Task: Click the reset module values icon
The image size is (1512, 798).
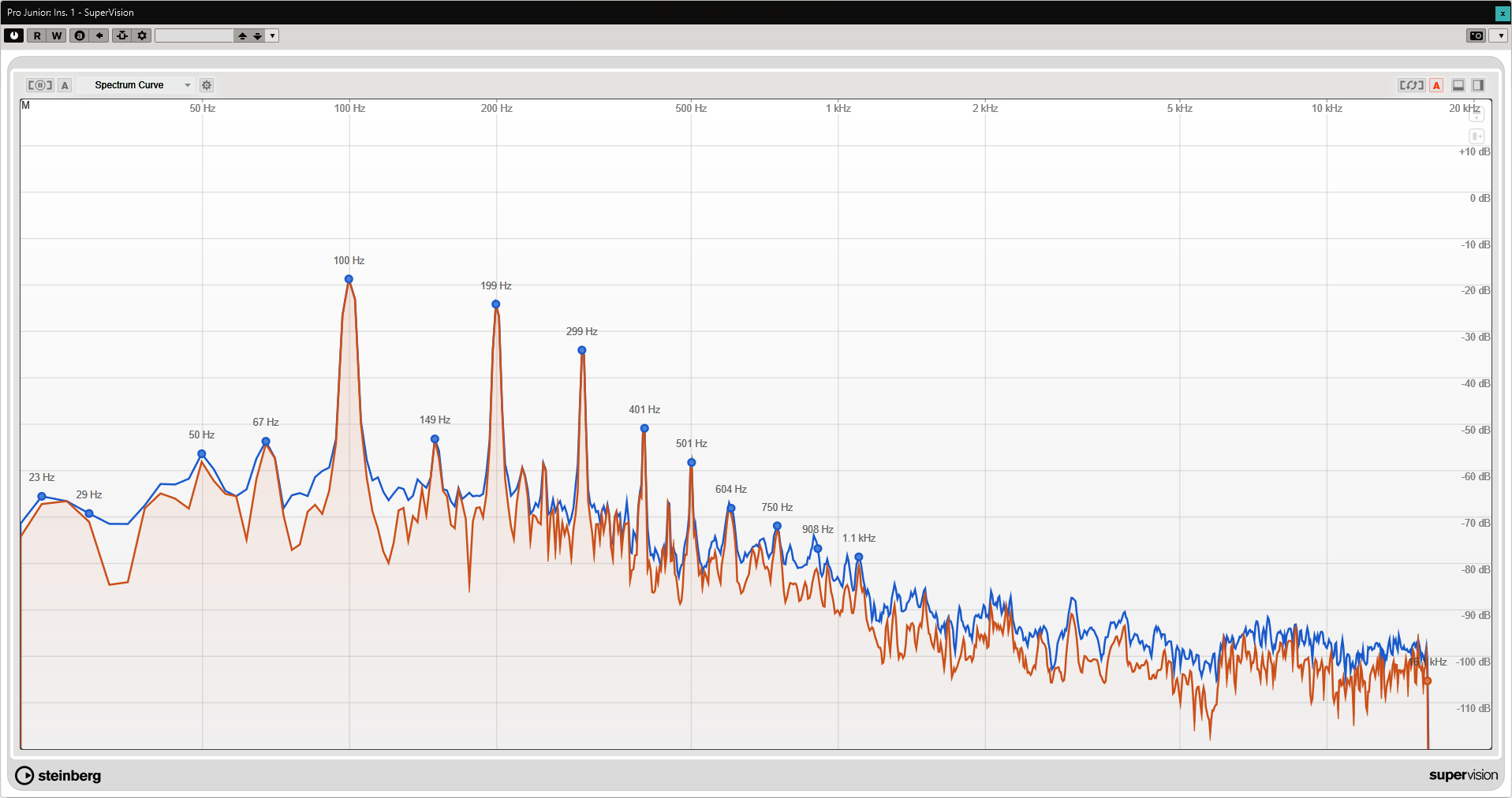Action: pos(1411,85)
